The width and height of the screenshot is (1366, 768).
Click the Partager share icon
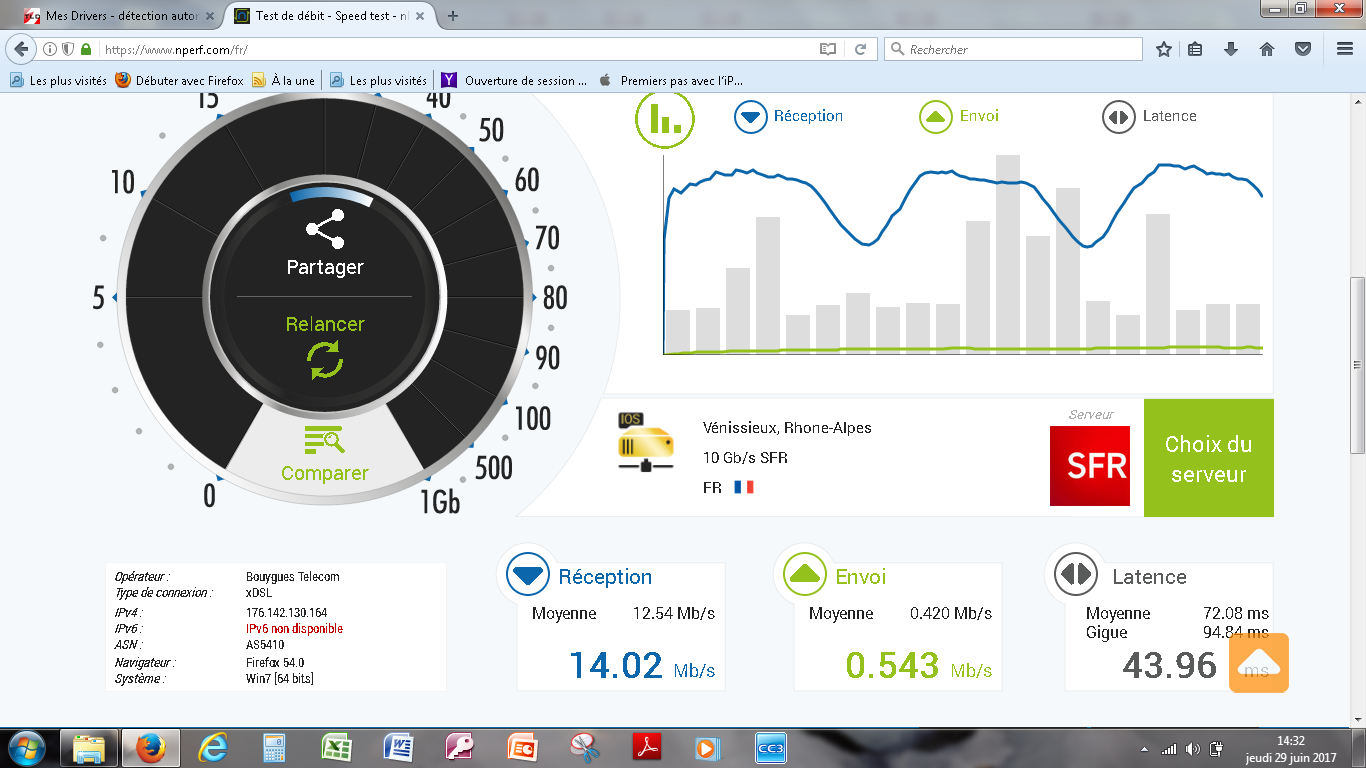(325, 230)
